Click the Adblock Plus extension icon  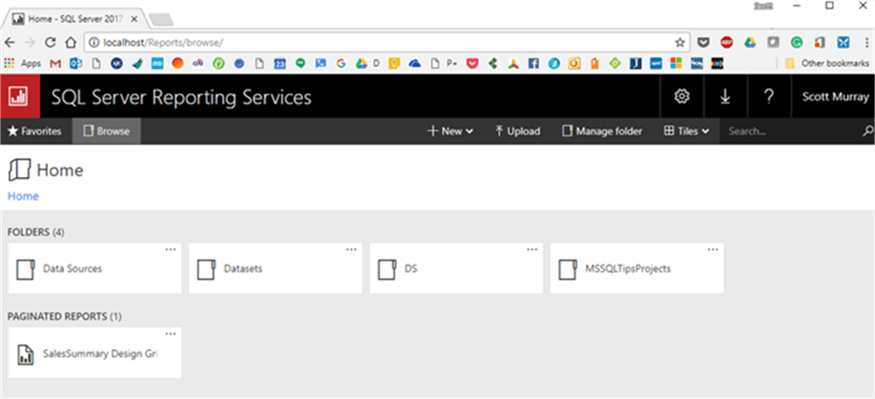click(726, 42)
